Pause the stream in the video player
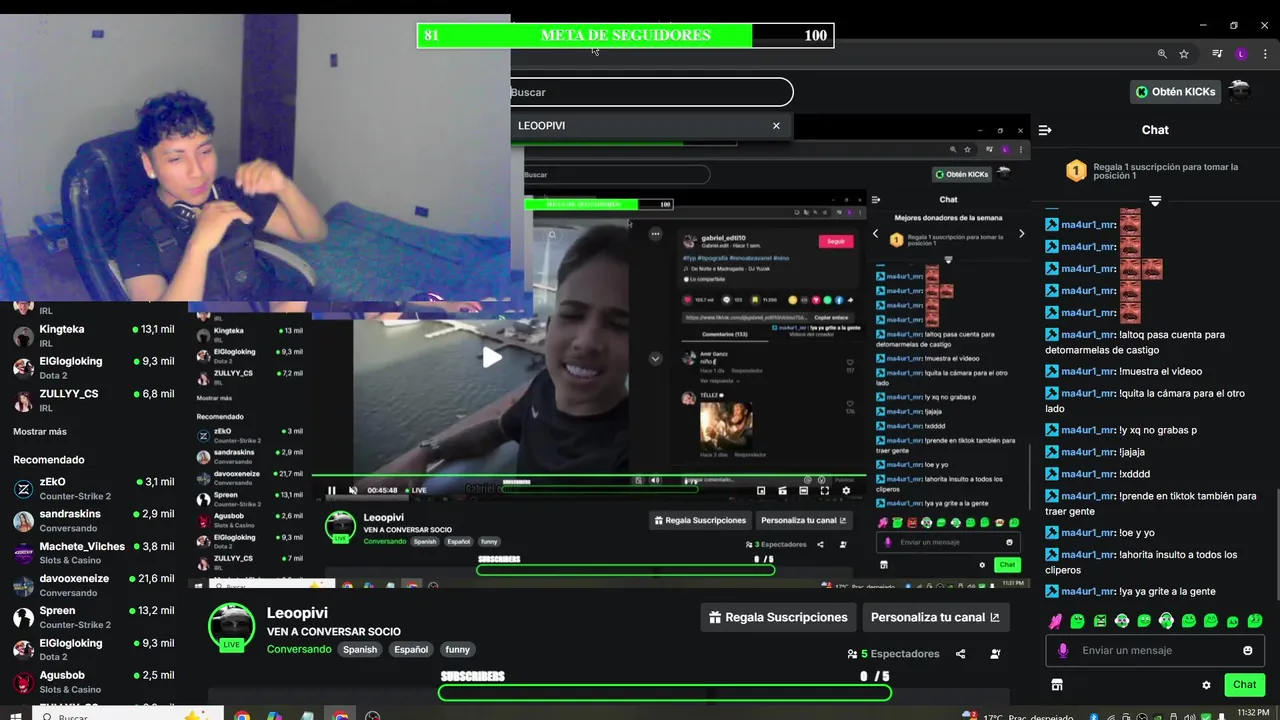Image resolution: width=1280 pixels, height=720 pixels. pyautogui.click(x=332, y=490)
